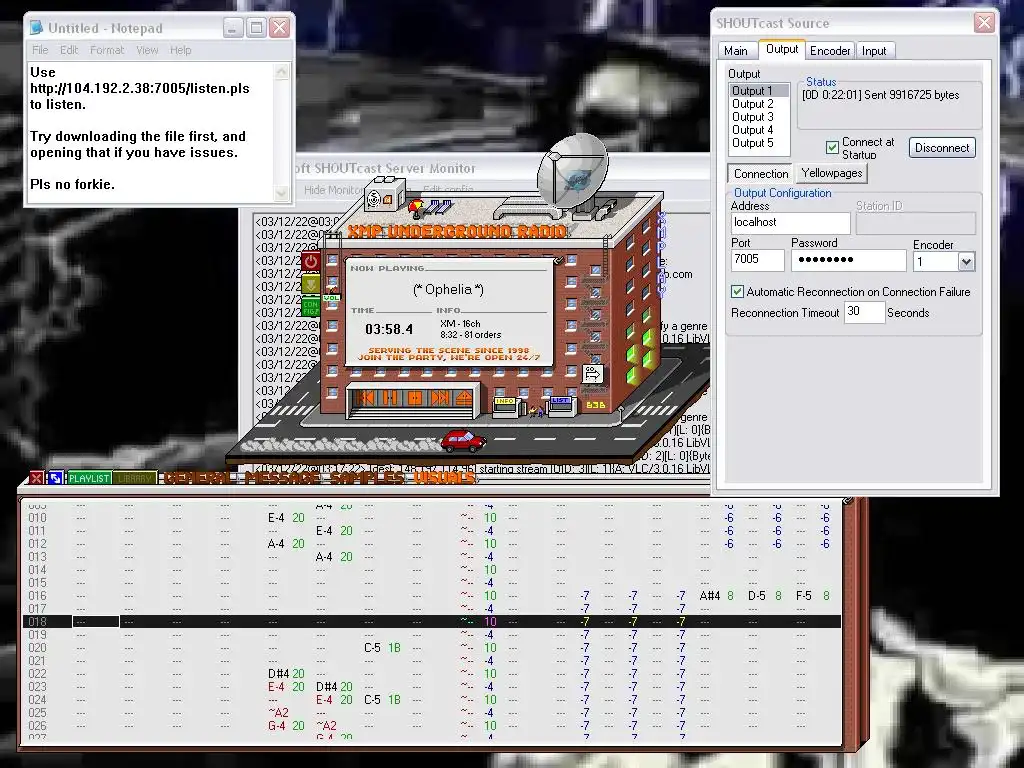Select Output 4 in the output list
The width and height of the screenshot is (1024, 768).
tap(759, 130)
